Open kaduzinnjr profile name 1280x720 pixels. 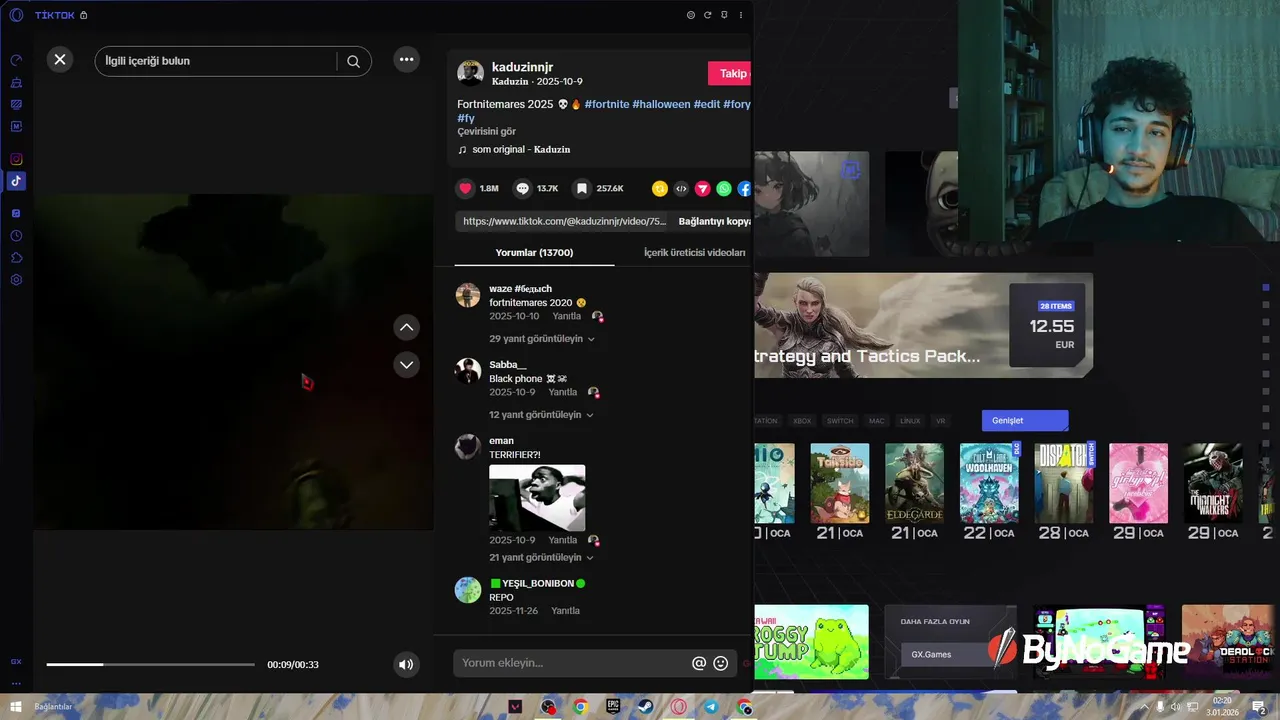pos(522,67)
